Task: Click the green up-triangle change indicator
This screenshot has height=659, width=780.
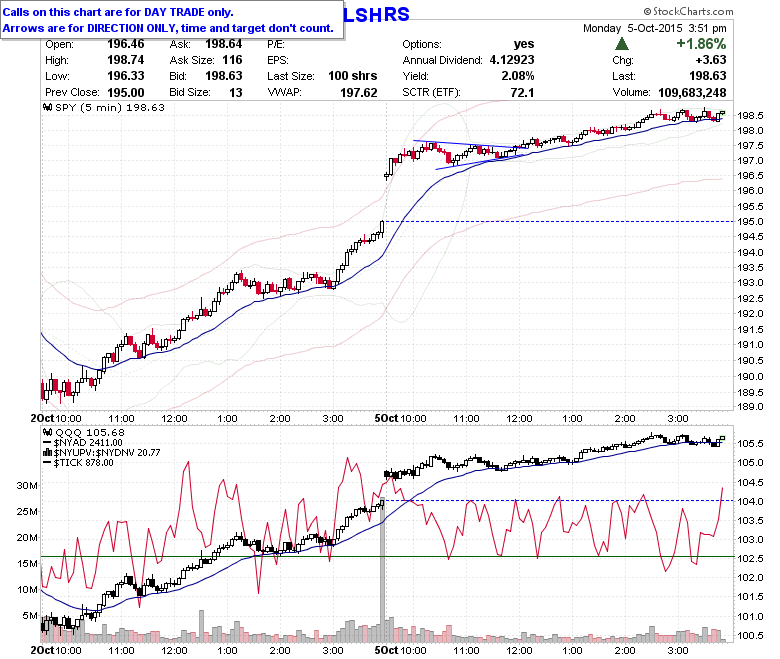Action: [x=621, y=44]
